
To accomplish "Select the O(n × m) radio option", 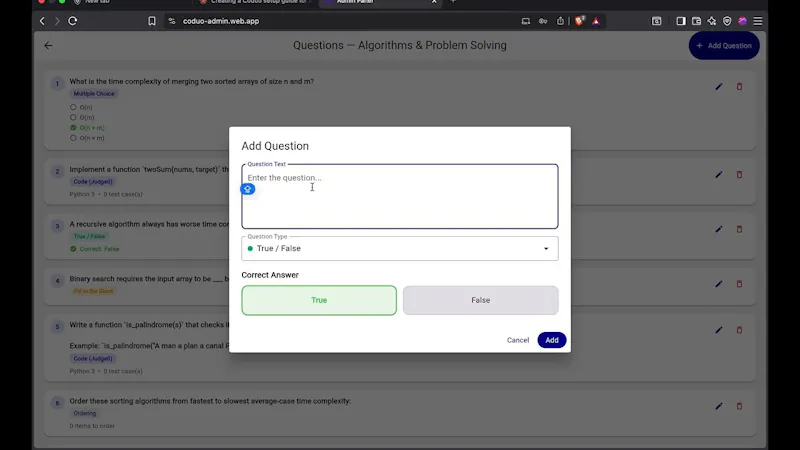I will coord(73,138).
